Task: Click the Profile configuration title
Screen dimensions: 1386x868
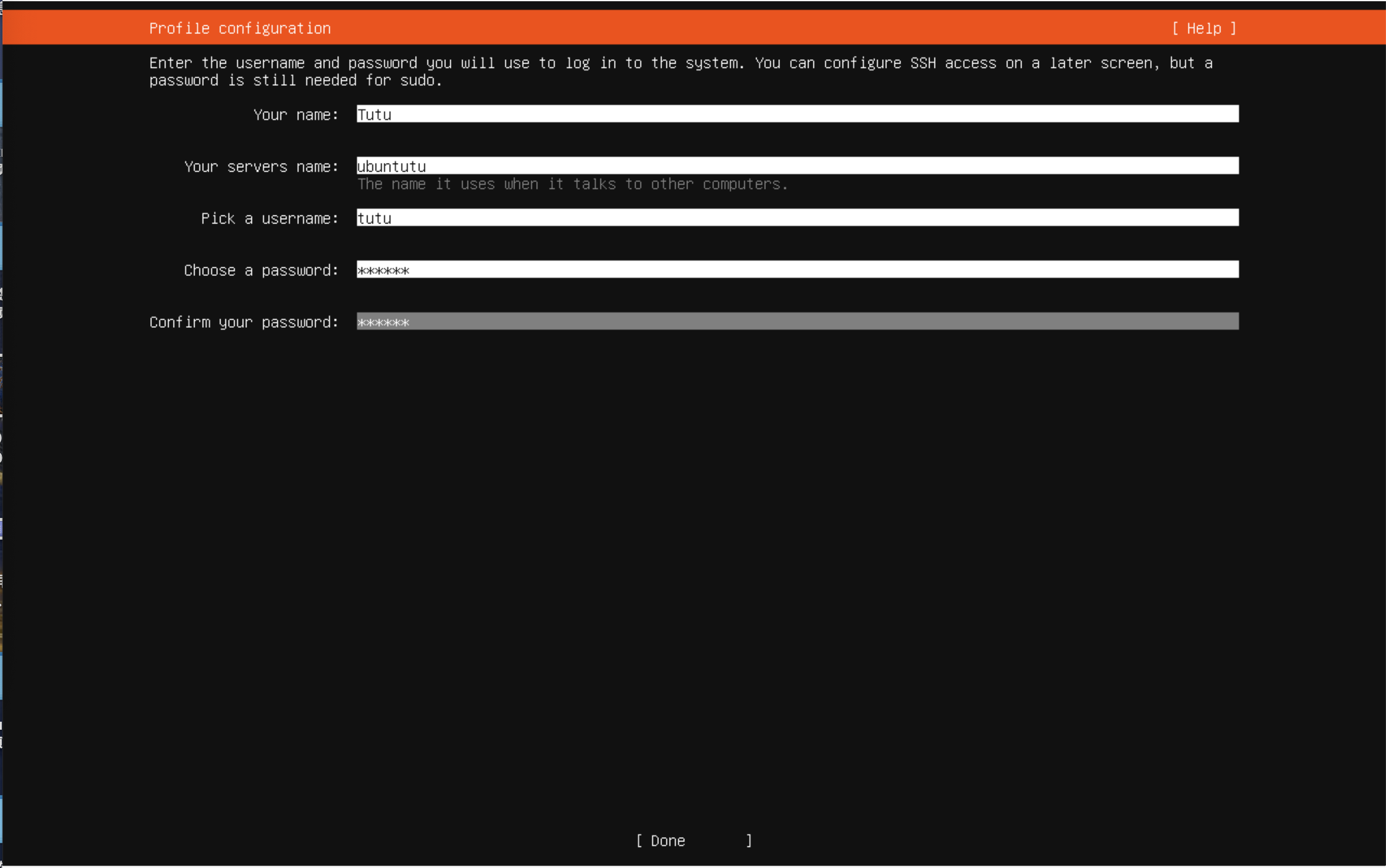Action: click(x=240, y=28)
